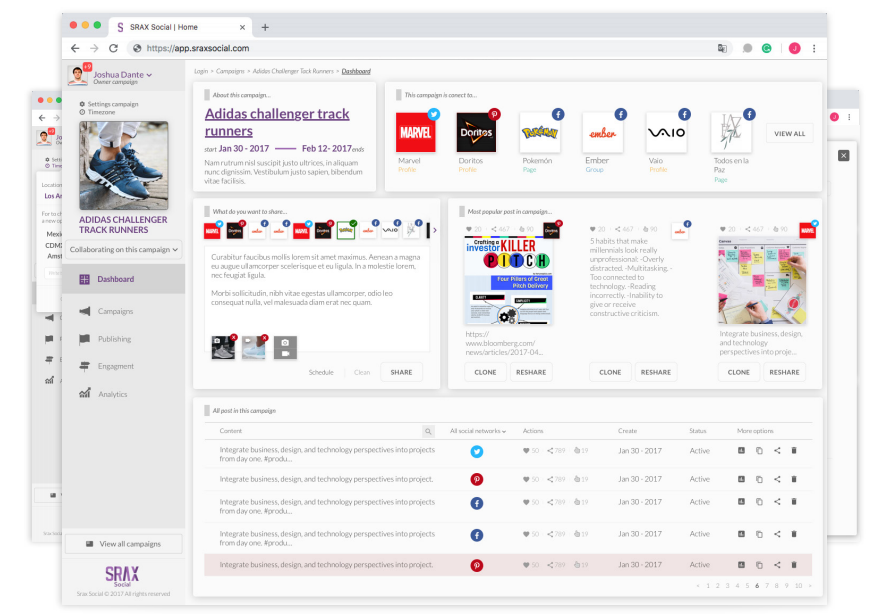Reshare the sticky notes image post
887x614 pixels.
point(784,372)
